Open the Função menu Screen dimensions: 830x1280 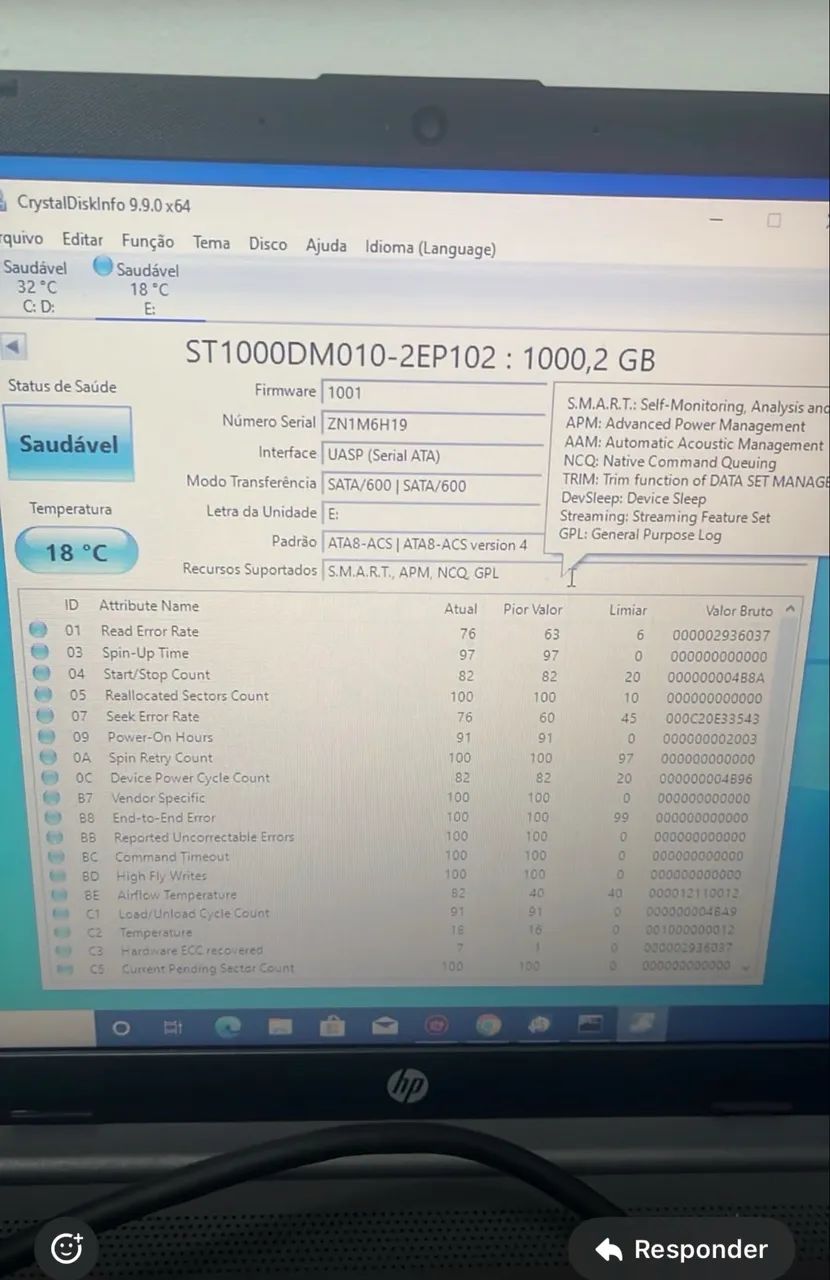point(147,242)
